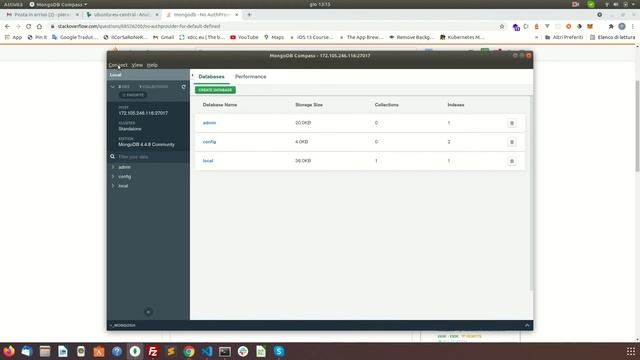Open Chrome three-dot menu
Viewport: 640px width, 360px height.
pos(633,26)
